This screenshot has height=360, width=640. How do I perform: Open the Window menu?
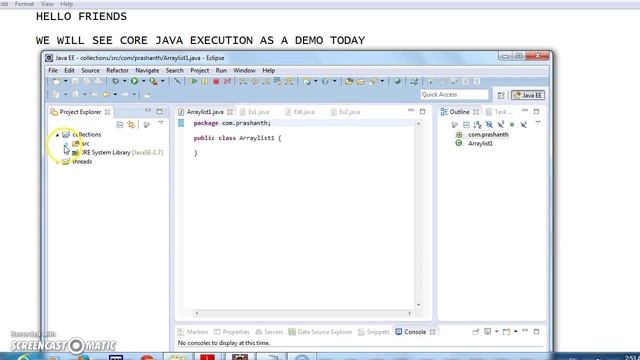pyautogui.click(x=244, y=70)
